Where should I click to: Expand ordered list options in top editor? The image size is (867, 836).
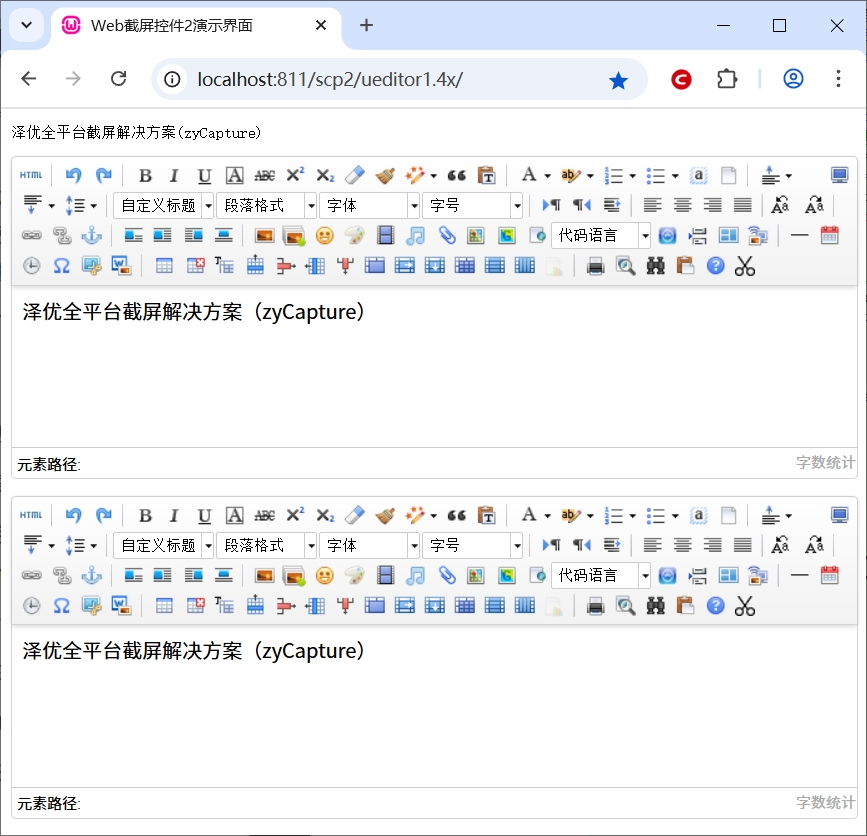[633, 176]
